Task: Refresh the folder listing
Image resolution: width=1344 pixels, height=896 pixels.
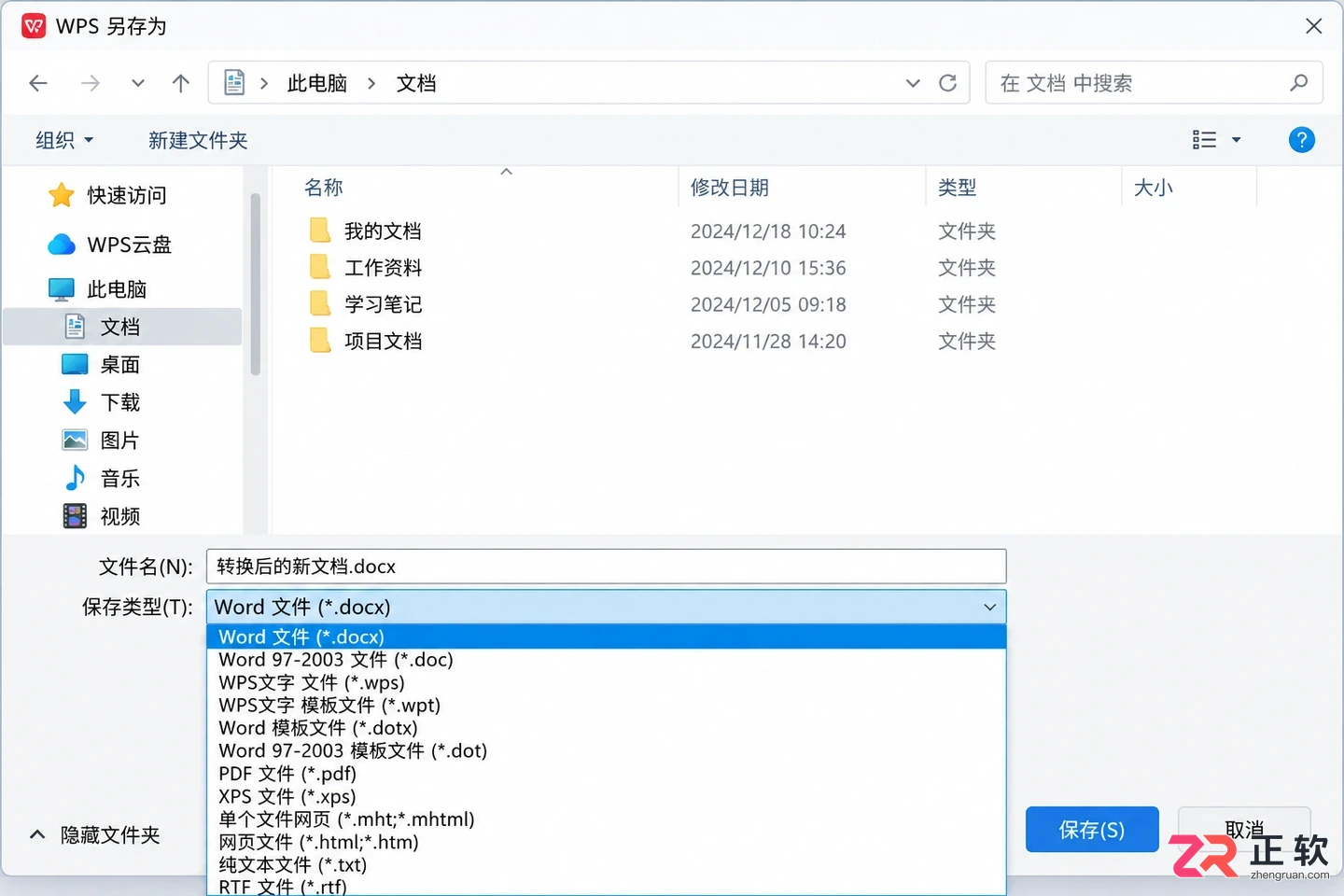Action: [947, 83]
